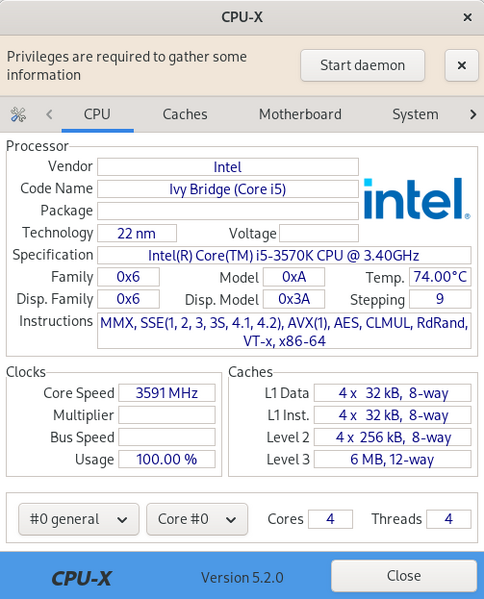Click the Temp. value 74.00°C
Viewport: 484px width, 599px height.
click(440, 277)
